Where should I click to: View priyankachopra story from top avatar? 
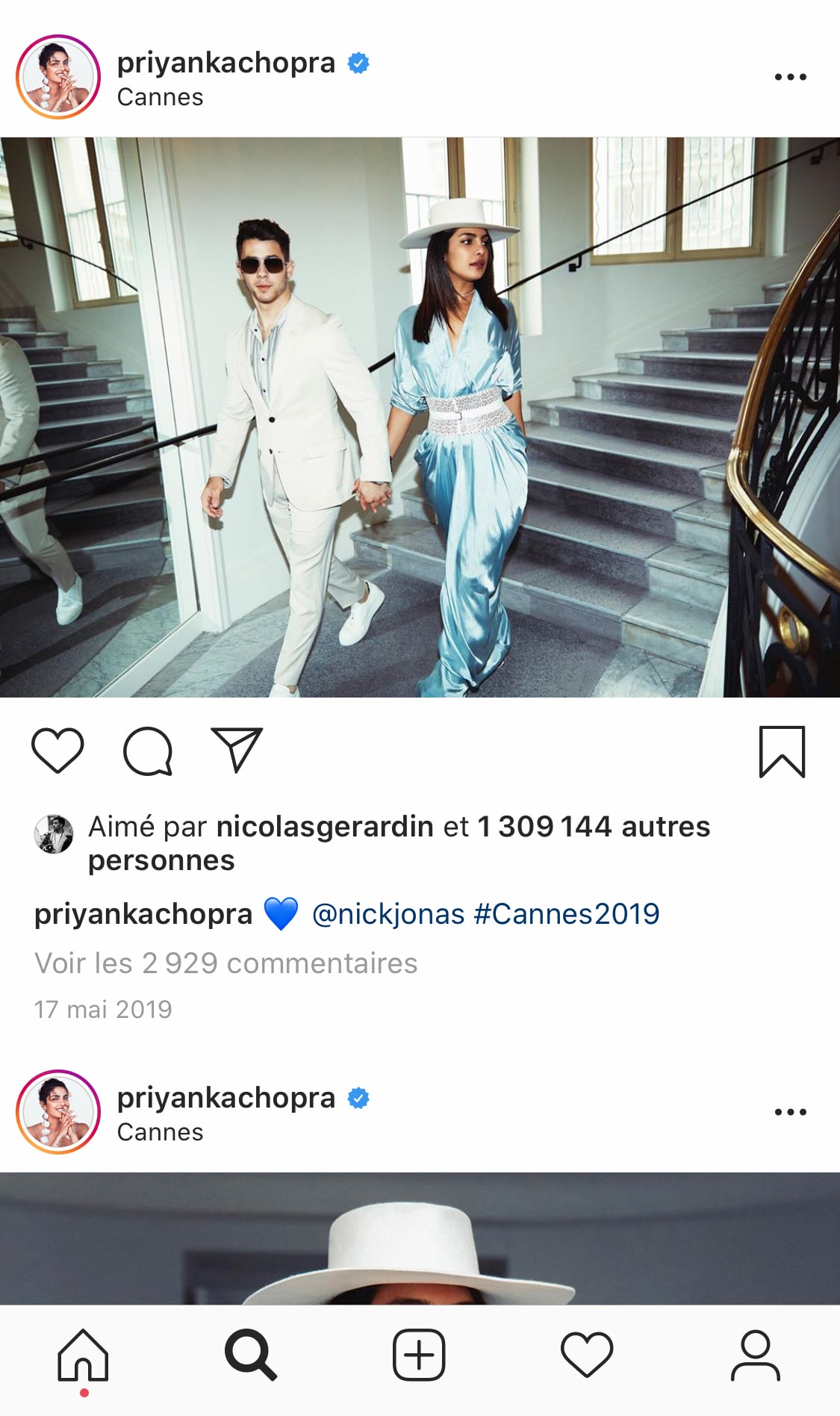(x=58, y=77)
